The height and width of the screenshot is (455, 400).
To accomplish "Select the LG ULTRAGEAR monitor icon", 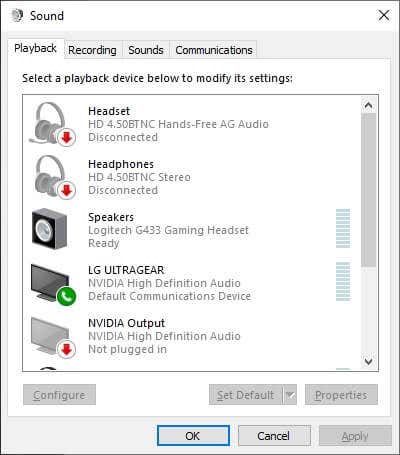I will pos(53,283).
